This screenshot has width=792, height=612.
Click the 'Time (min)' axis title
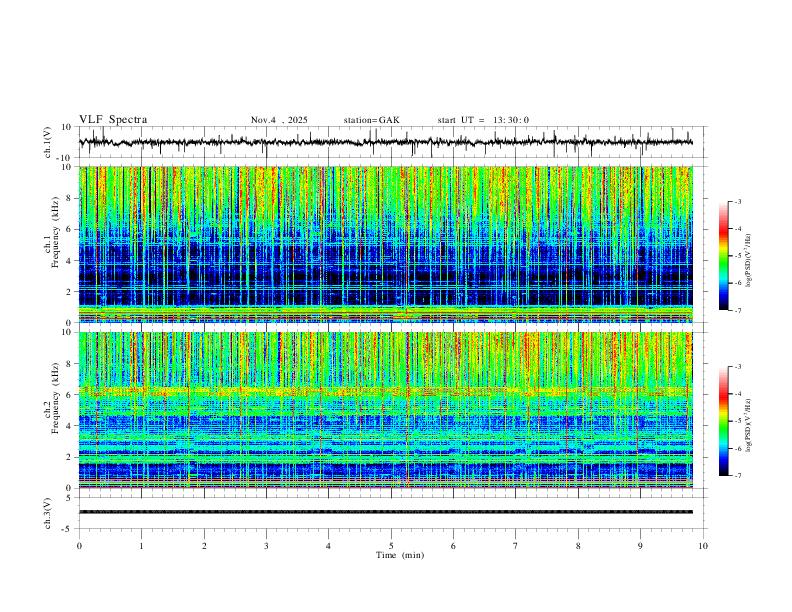click(x=400, y=555)
